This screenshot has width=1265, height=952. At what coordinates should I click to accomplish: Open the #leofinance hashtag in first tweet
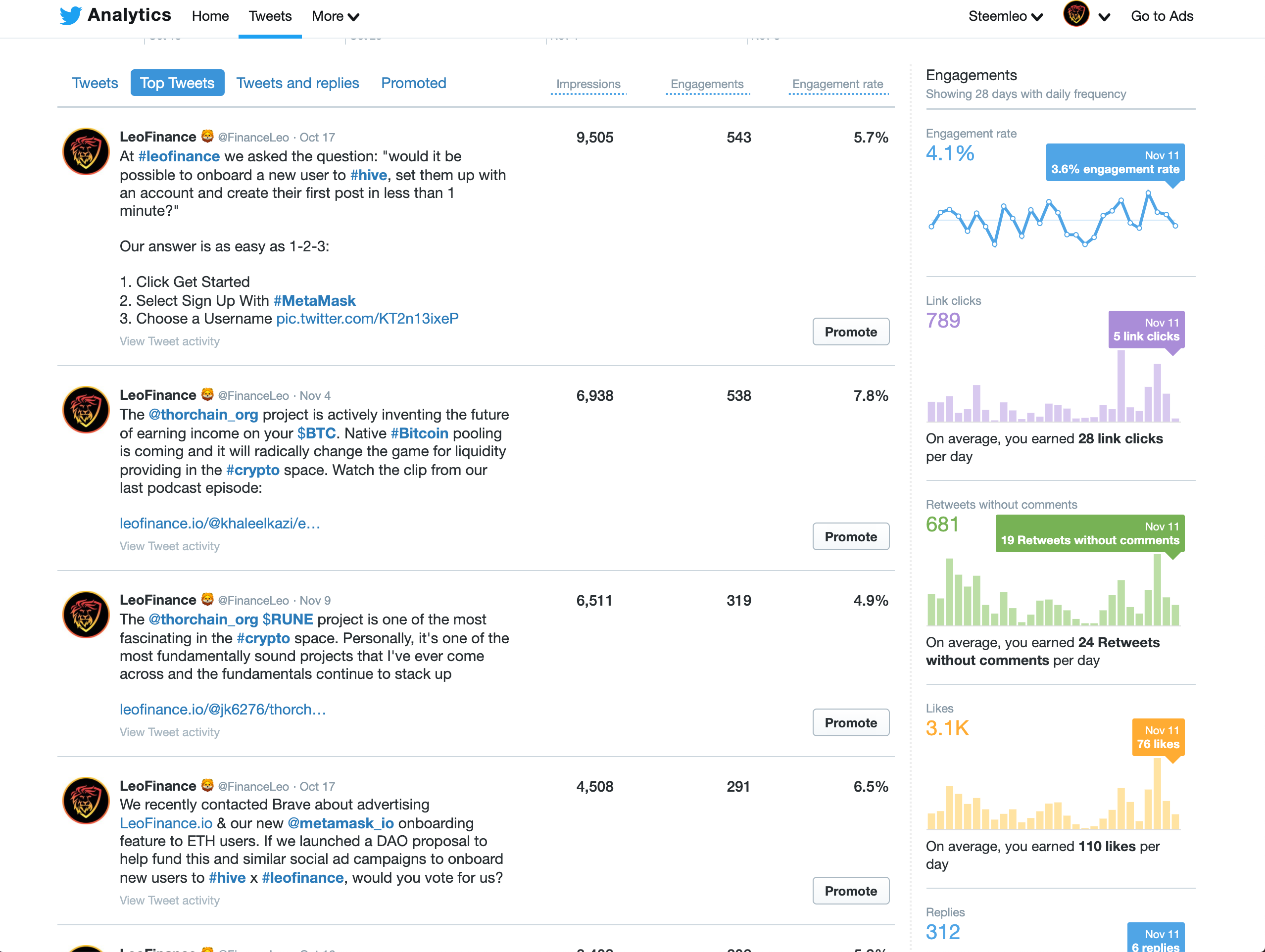179,156
